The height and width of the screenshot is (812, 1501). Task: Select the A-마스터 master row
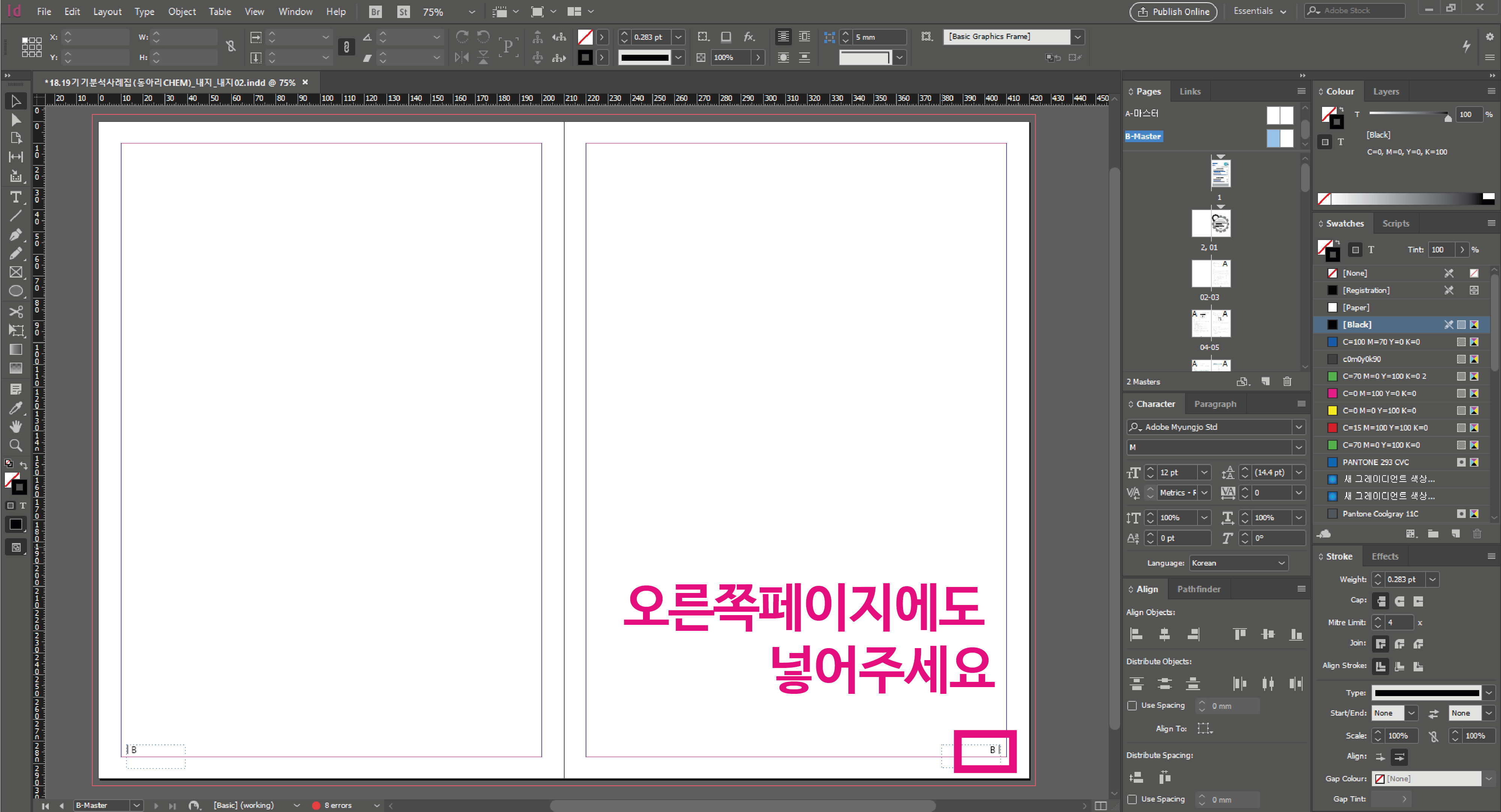1142,113
